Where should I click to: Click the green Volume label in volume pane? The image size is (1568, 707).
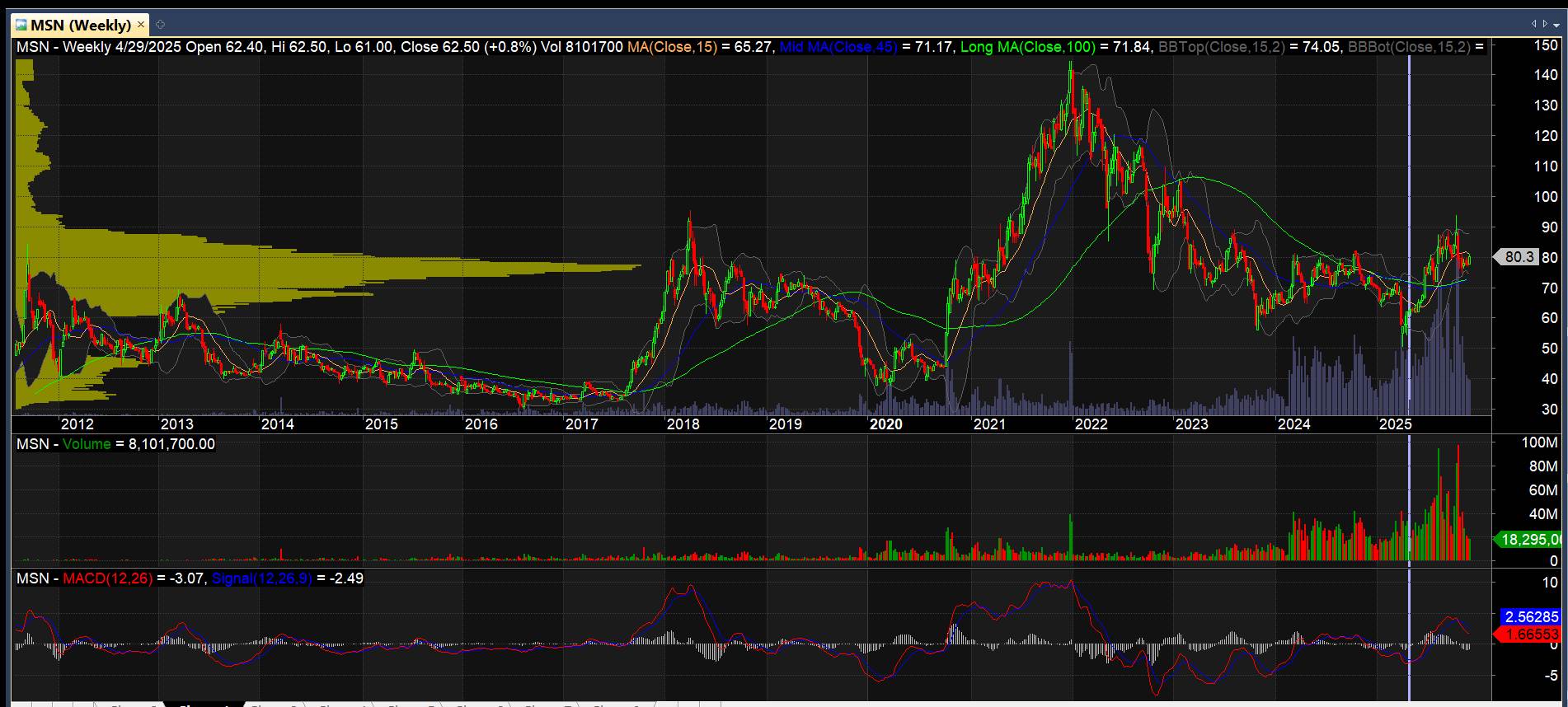click(x=87, y=444)
